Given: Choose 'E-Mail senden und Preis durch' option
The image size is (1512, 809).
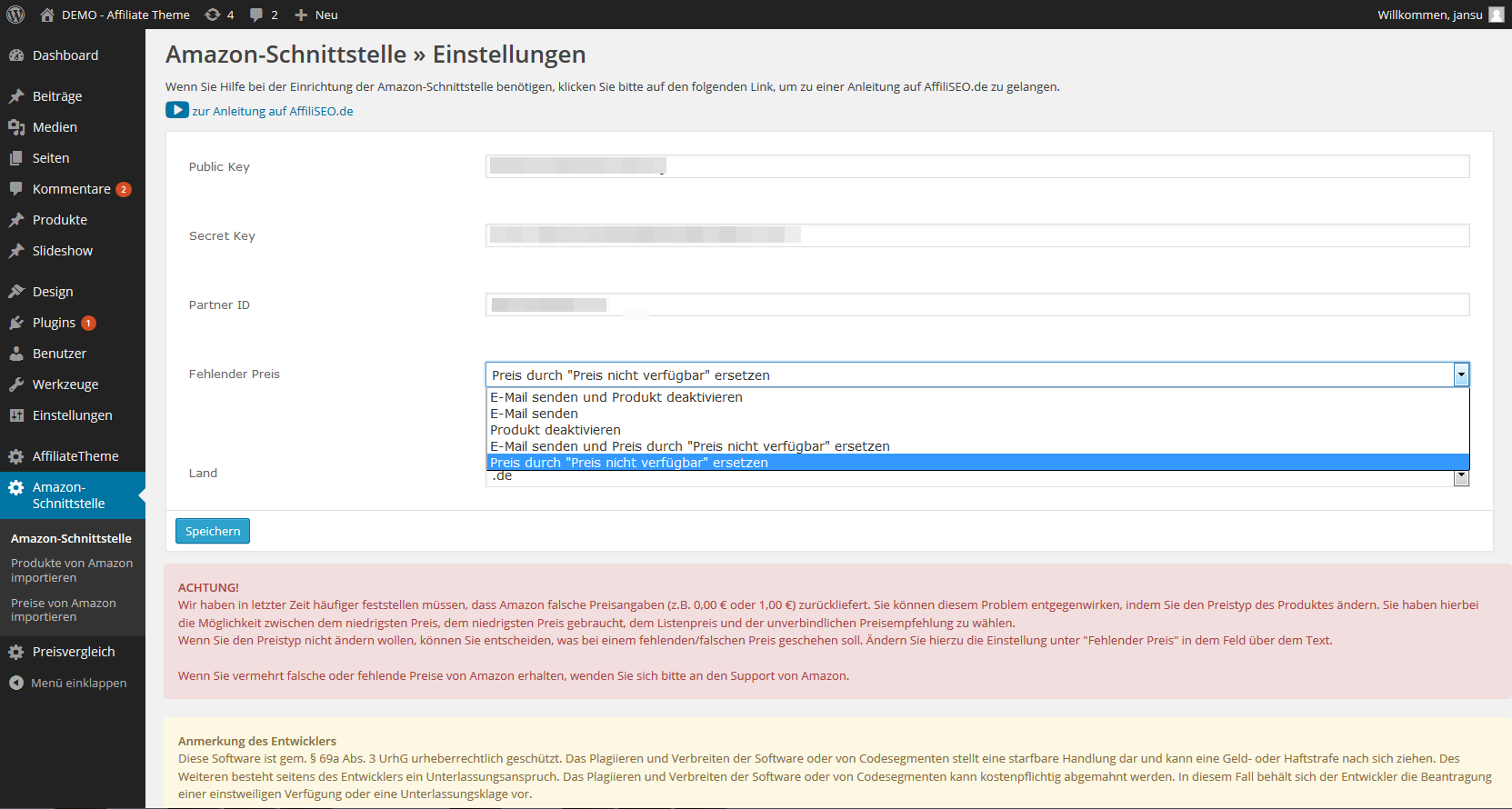Looking at the screenshot, I should coord(977,446).
